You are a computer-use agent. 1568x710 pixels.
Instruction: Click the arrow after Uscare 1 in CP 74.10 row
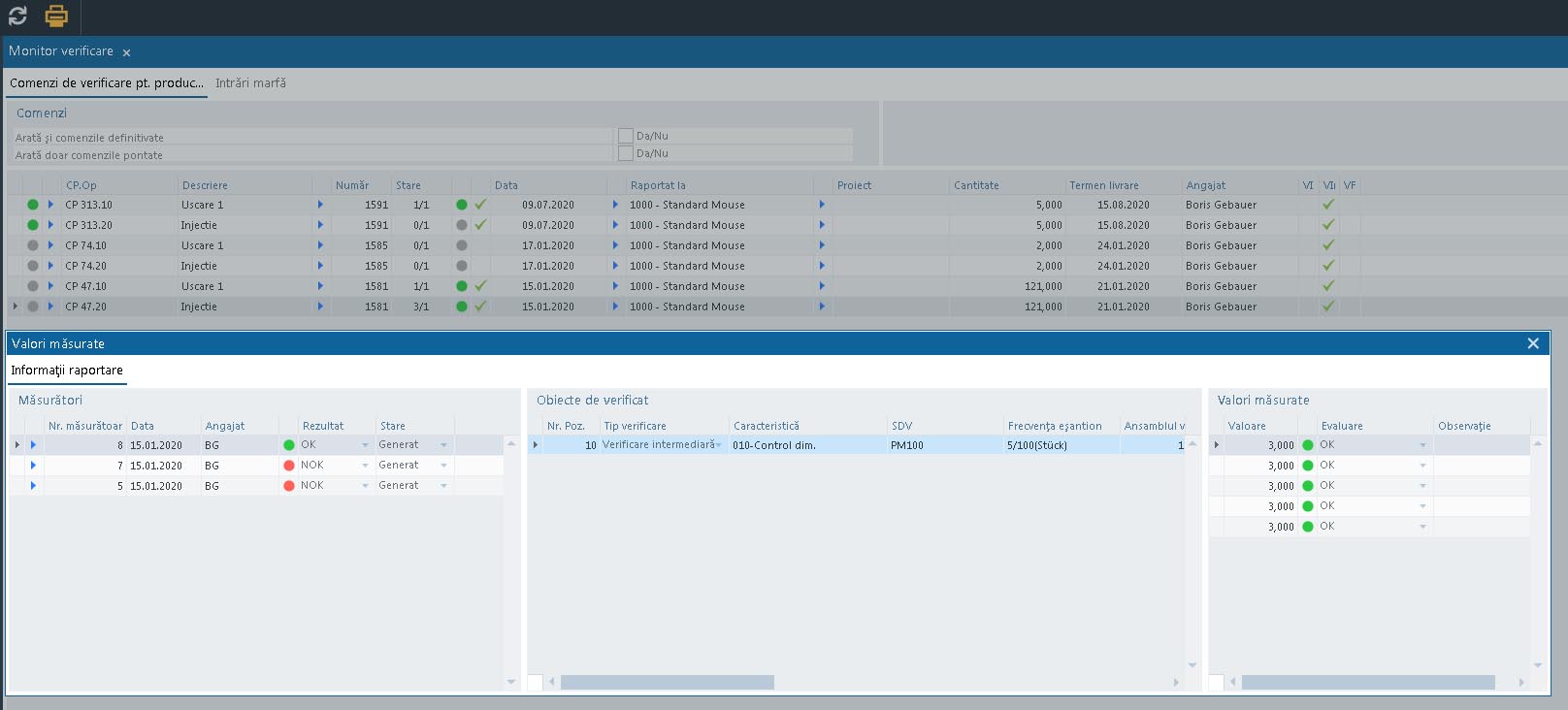coord(320,245)
